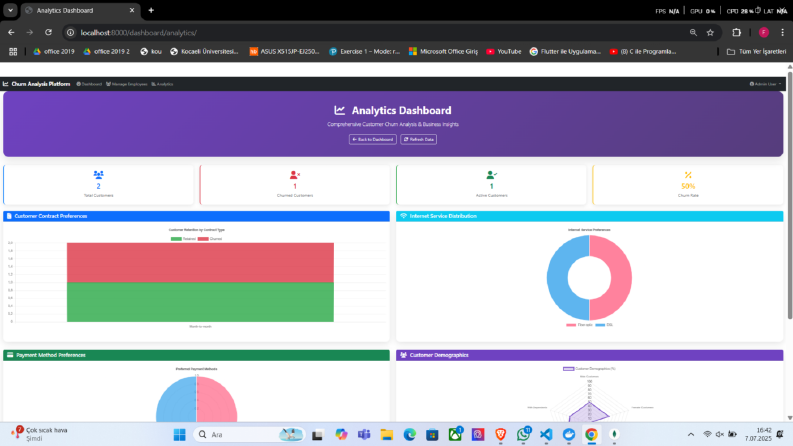
Task: Click the card icon in Payment Method Preferences header
Action: (x=10, y=355)
